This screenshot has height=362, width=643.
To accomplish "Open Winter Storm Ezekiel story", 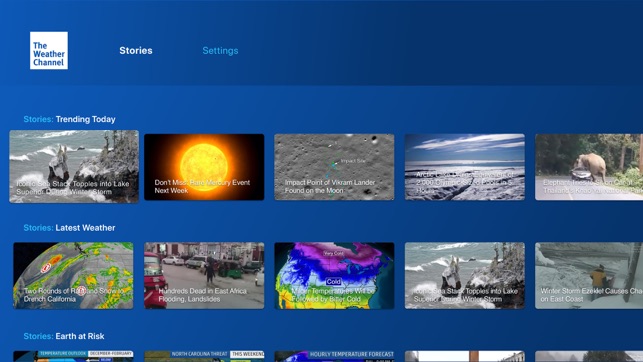I will (x=589, y=275).
